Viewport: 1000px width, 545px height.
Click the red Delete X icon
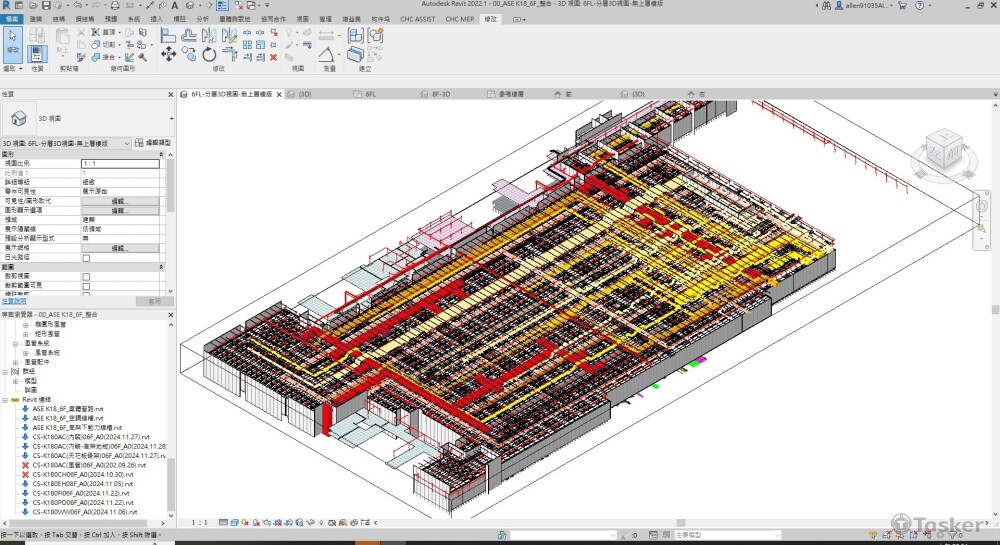[273, 57]
